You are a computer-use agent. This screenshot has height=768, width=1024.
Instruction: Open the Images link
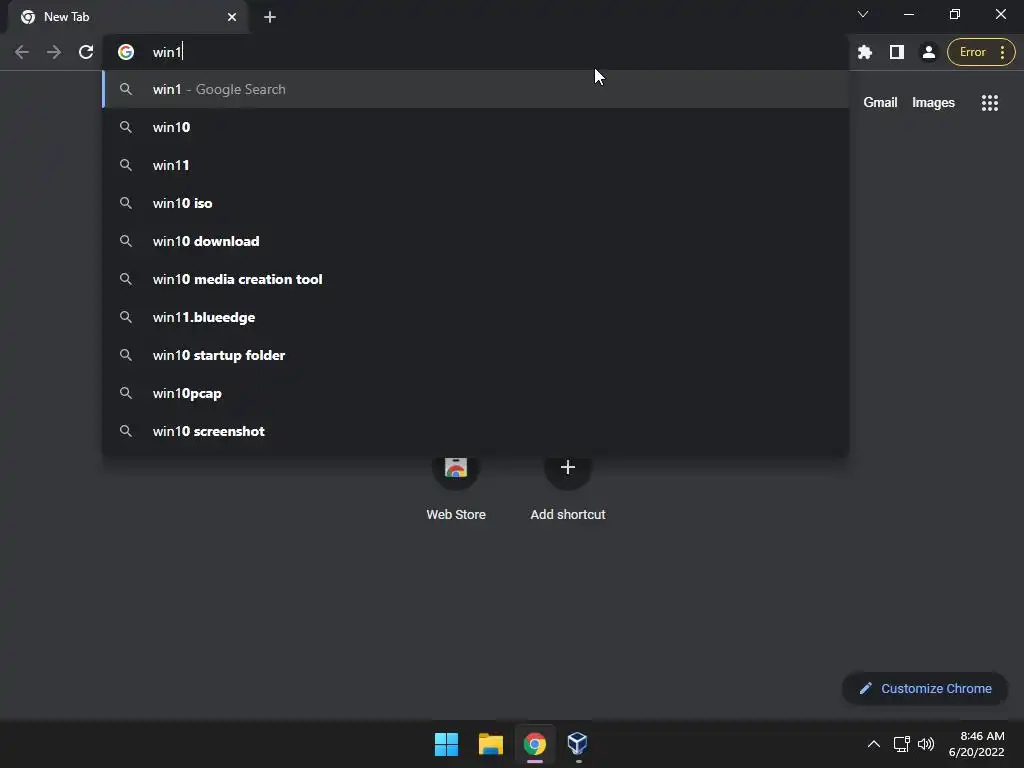click(x=933, y=103)
